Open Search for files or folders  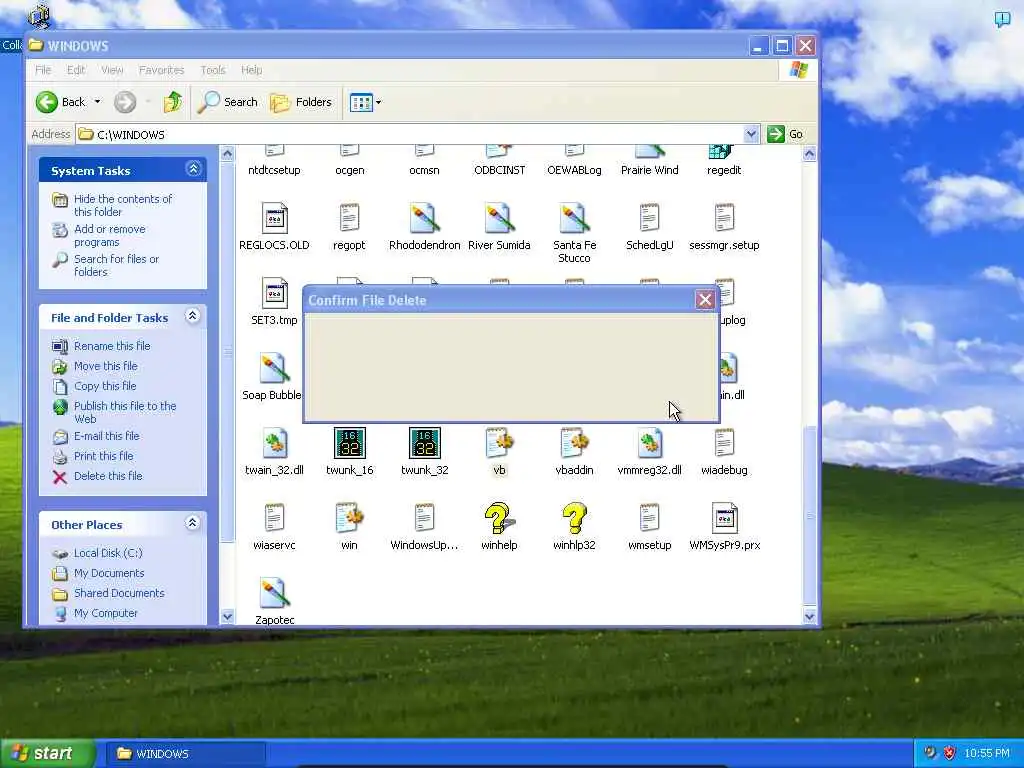[116, 265]
